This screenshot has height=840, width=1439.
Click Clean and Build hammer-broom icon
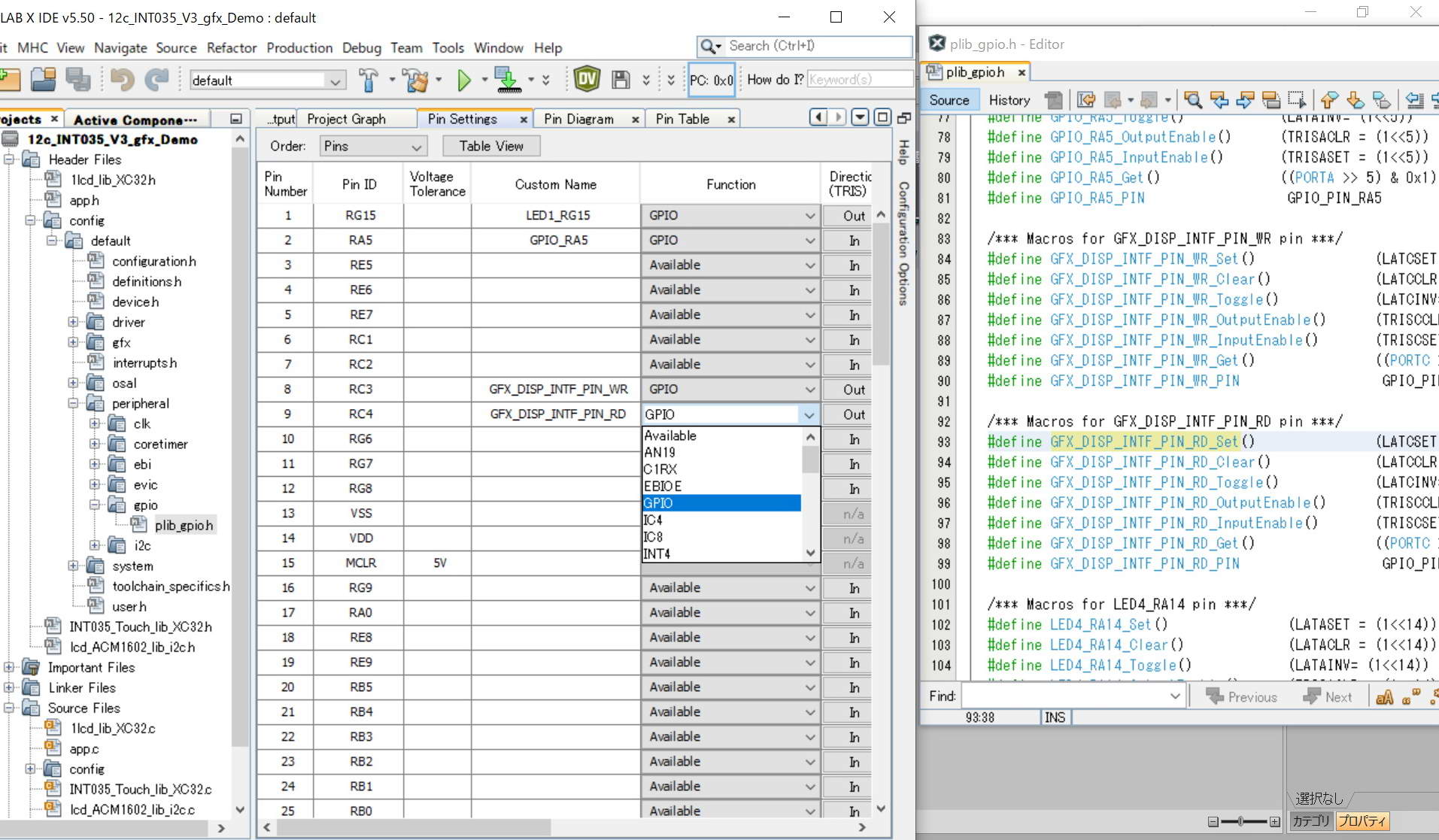pos(414,79)
